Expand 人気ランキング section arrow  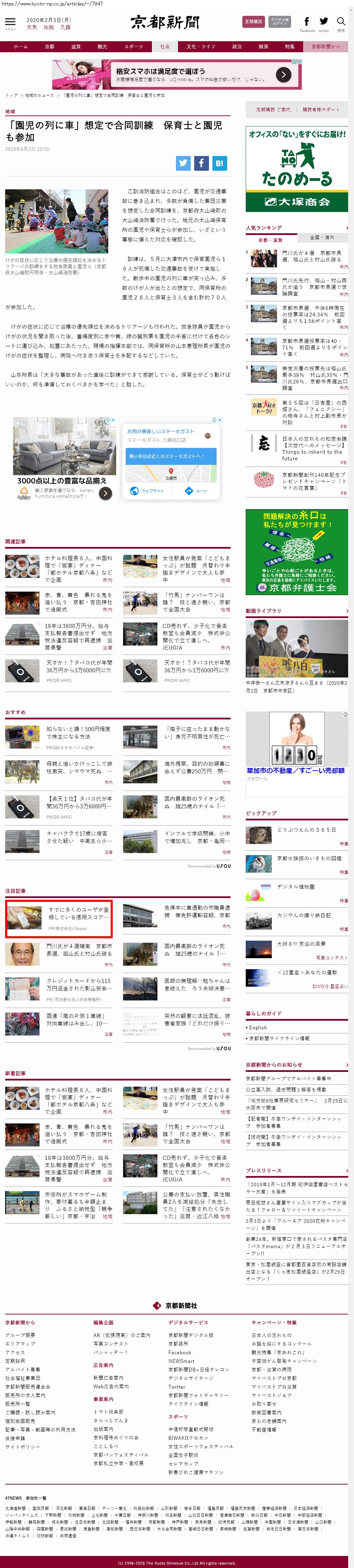tap(347, 228)
